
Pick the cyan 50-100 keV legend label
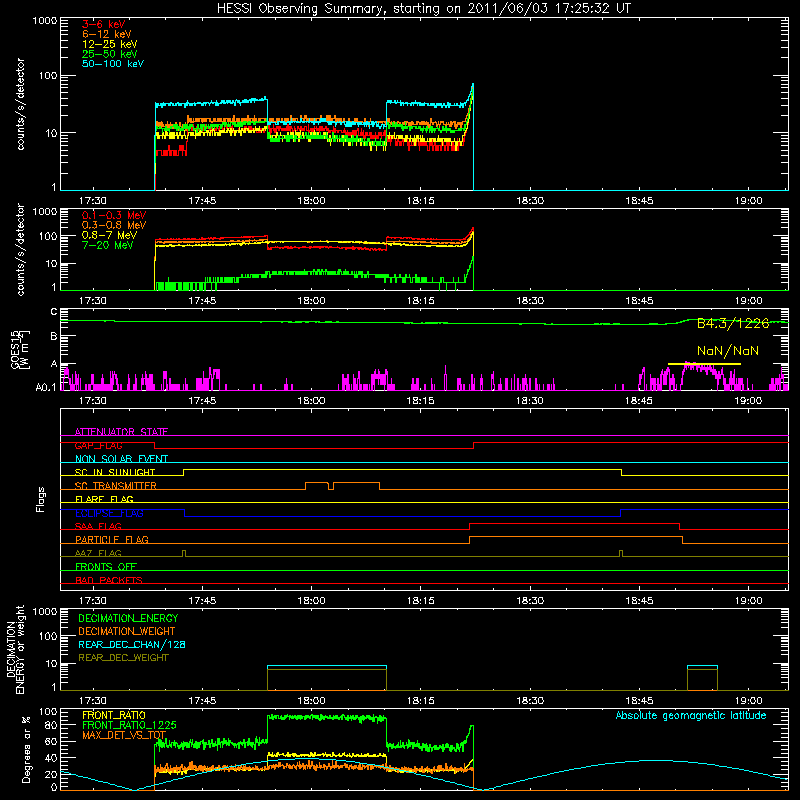pos(113,64)
